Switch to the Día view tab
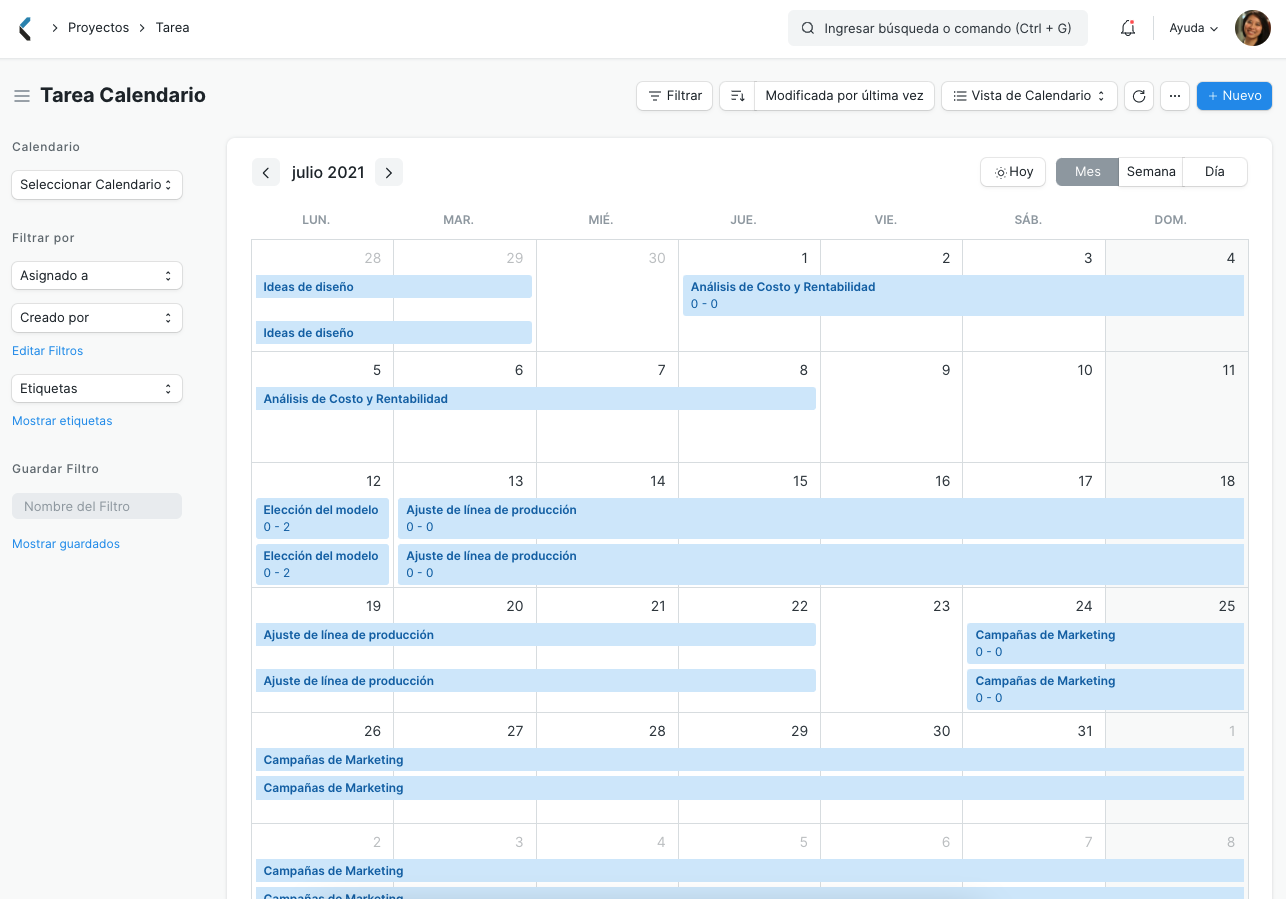 1214,171
